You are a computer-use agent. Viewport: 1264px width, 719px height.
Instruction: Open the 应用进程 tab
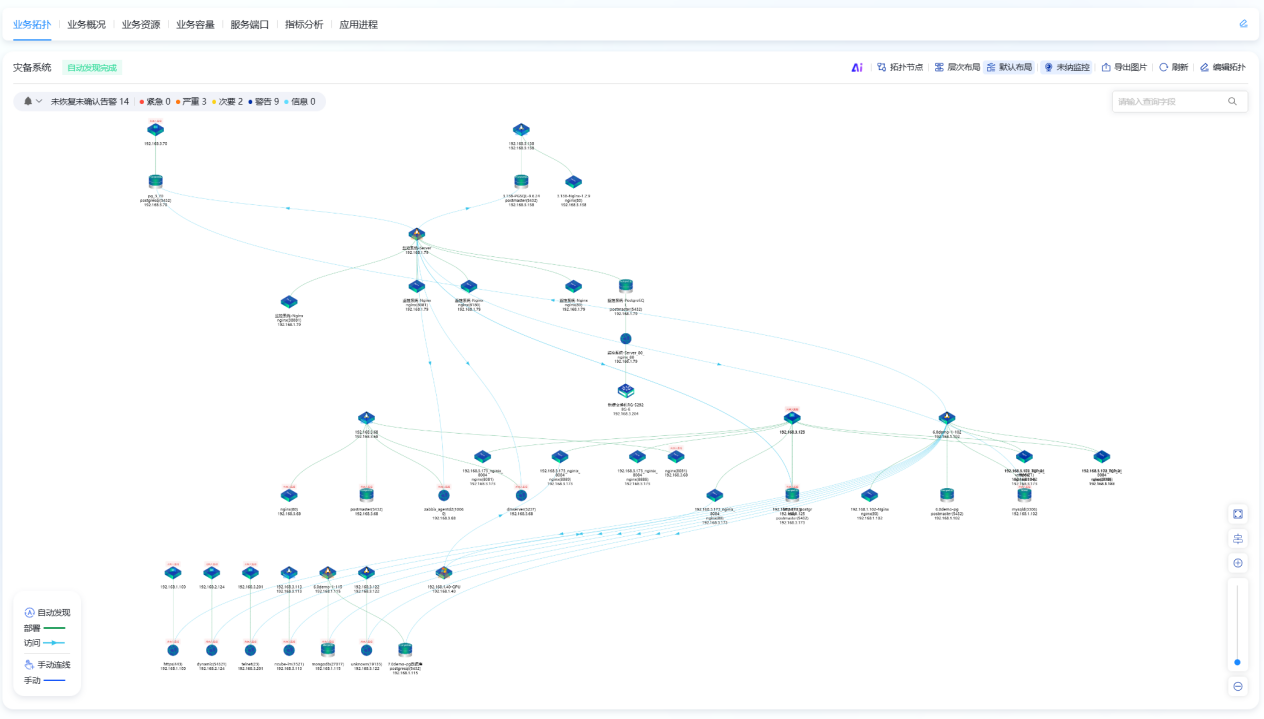click(358, 24)
